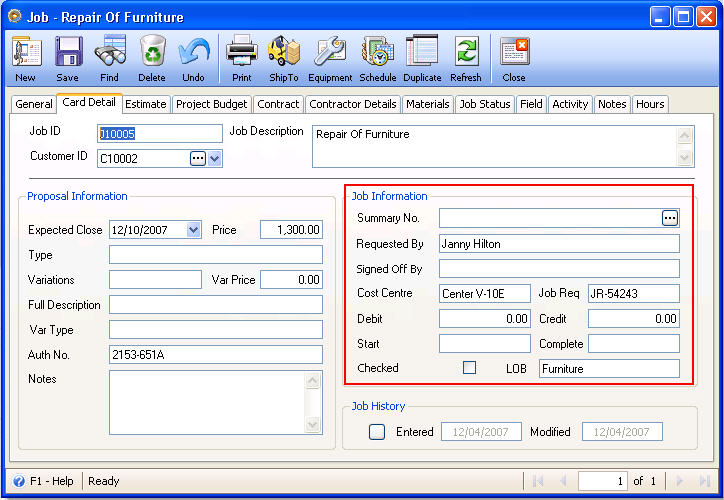
Task: Open the Job Status tab
Action: pyautogui.click(x=486, y=104)
